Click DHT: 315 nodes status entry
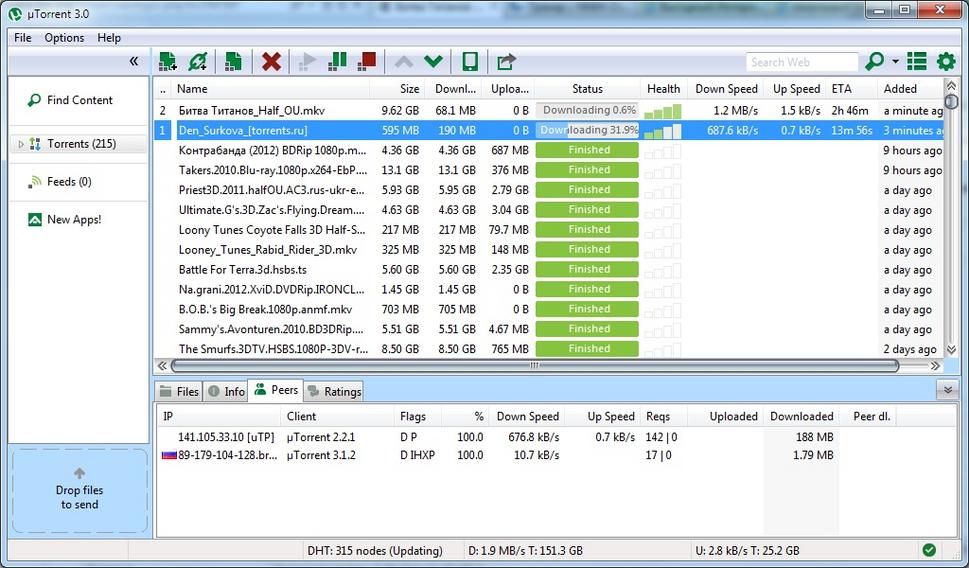The height and width of the screenshot is (568, 969). pos(374,551)
